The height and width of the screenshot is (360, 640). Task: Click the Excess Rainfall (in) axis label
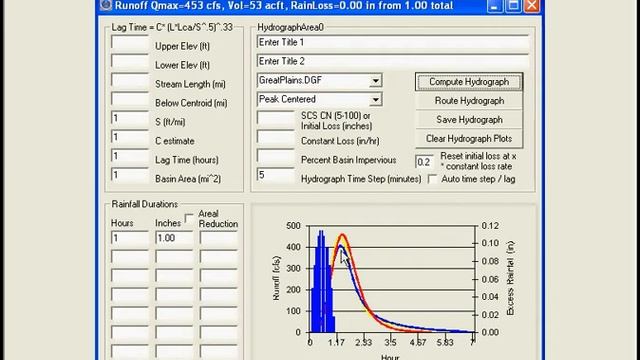coord(510,278)
